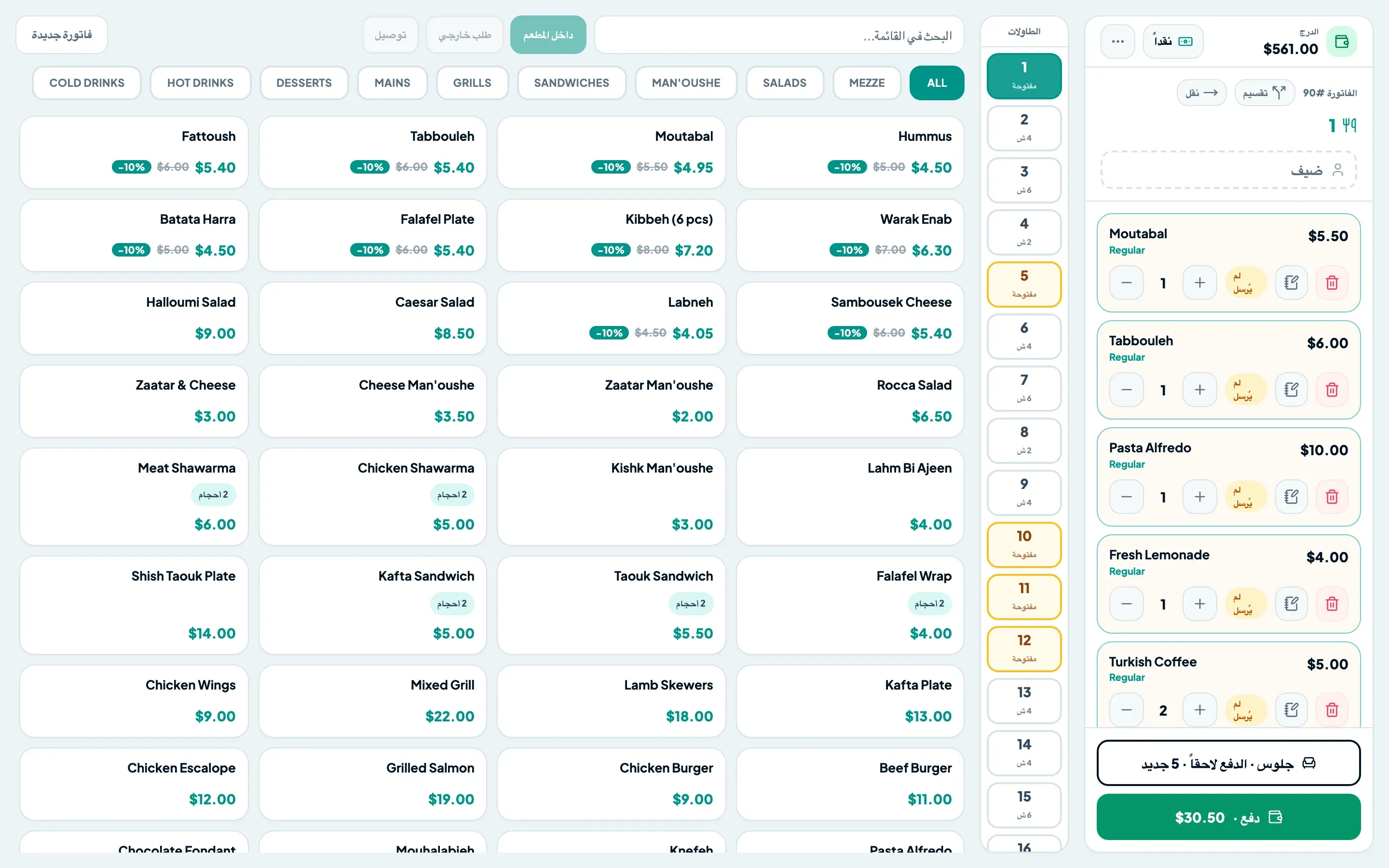Create a new invoice
The image size is (1389, 868).
pos(61,35)
